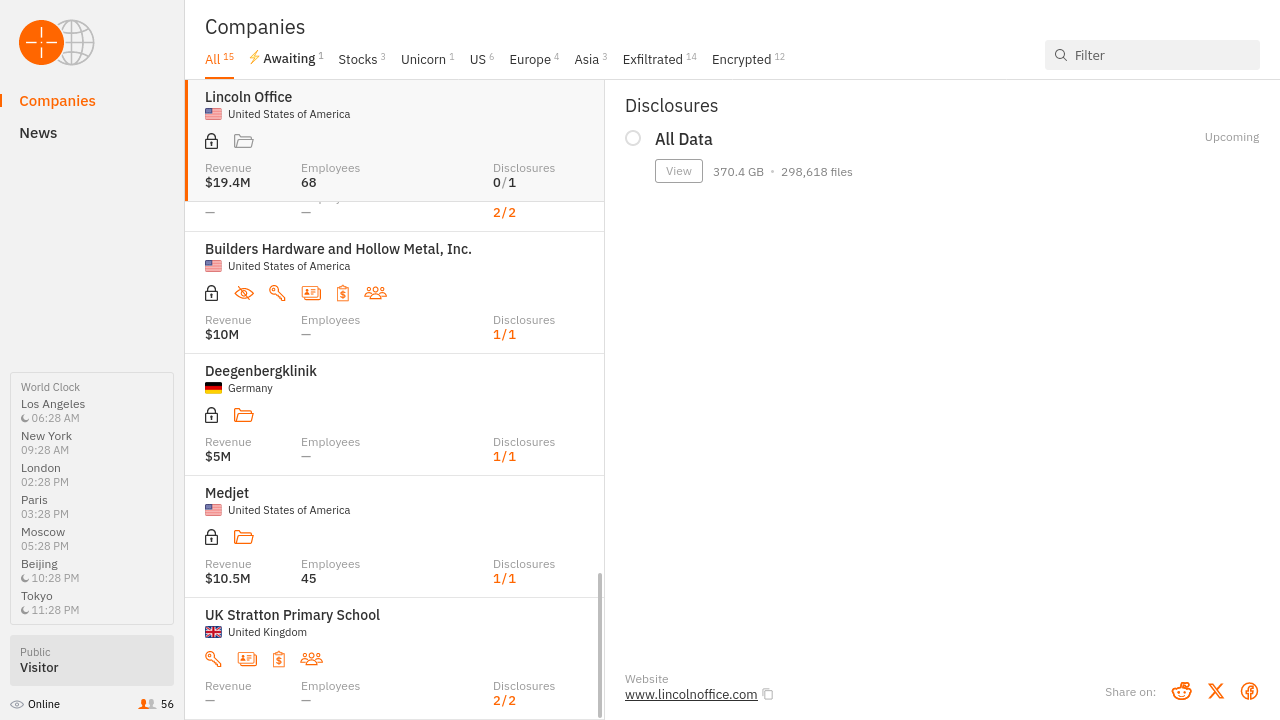Open the All tab
This screenshot has height=720, width=1280.
coord(219,59)
